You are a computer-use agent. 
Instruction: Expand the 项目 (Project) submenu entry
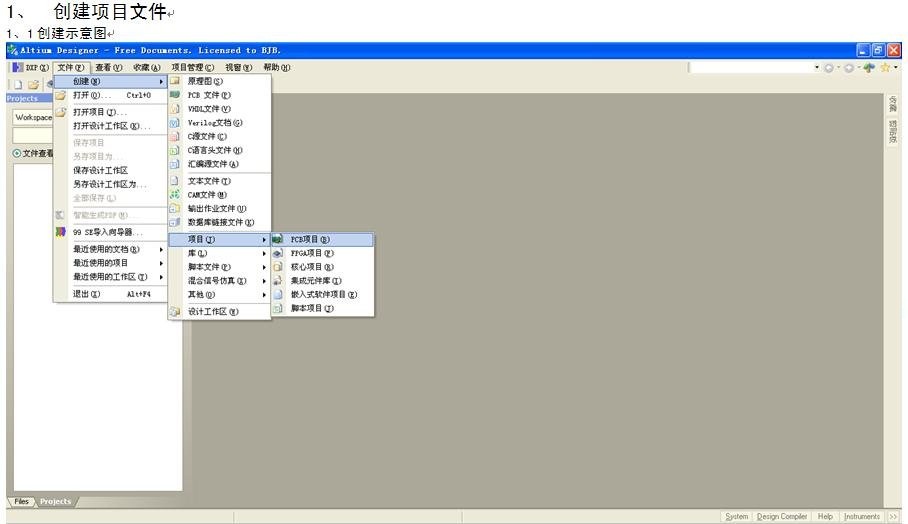219,240
